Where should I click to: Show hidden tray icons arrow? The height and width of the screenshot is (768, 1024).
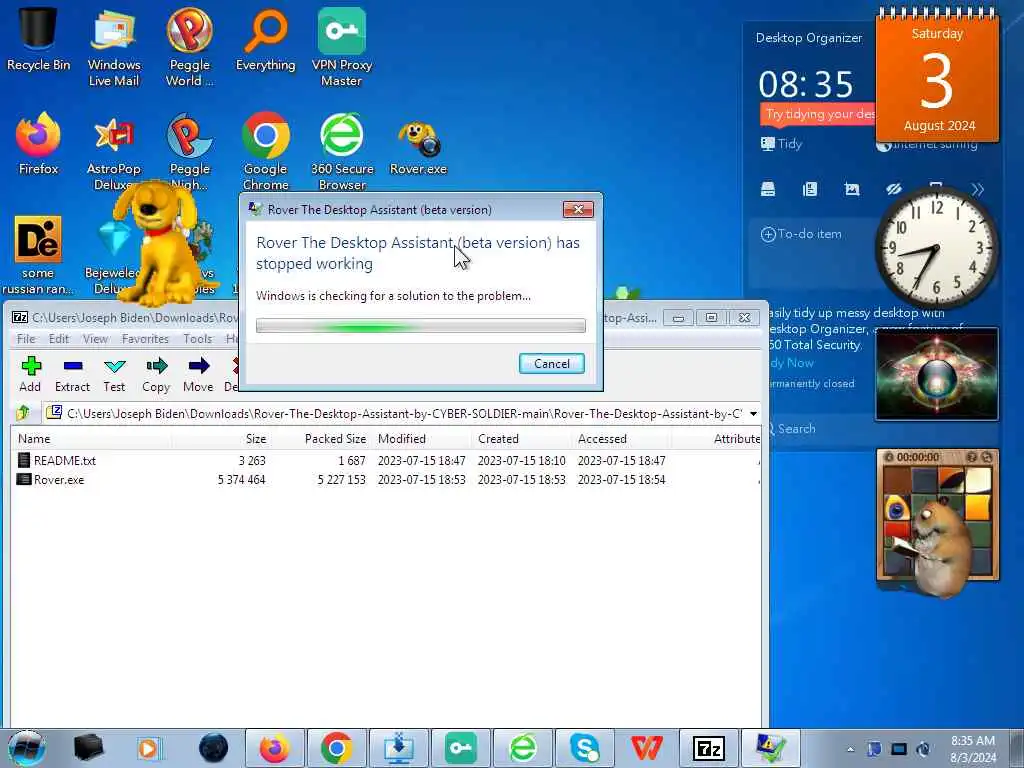pos(850,749)
